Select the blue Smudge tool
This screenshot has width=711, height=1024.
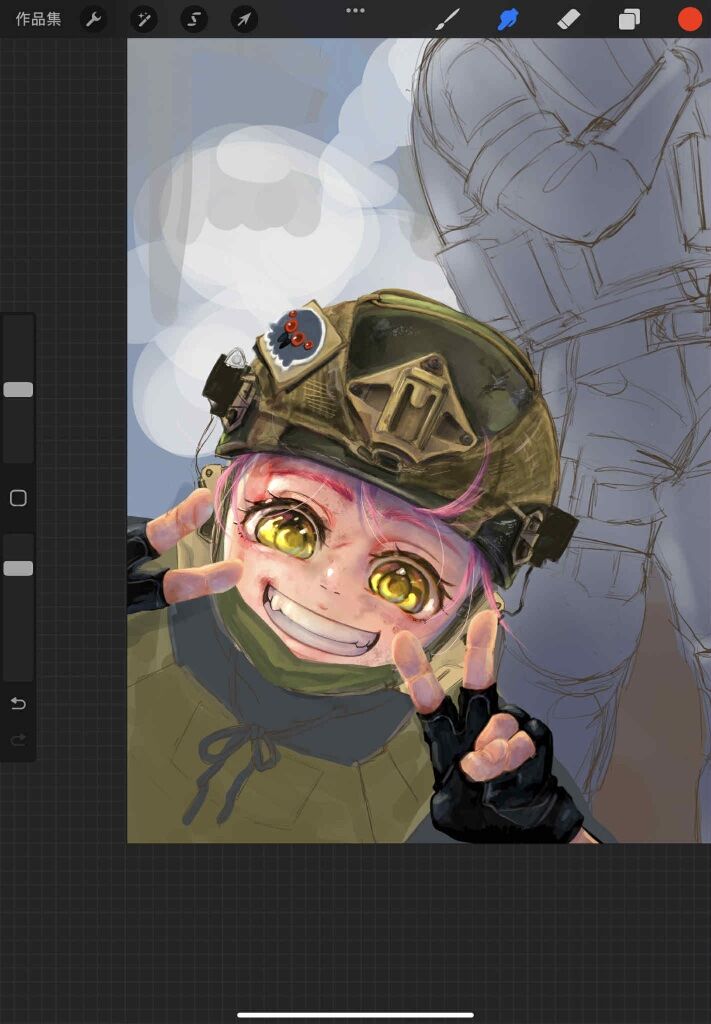pos(508,19)
